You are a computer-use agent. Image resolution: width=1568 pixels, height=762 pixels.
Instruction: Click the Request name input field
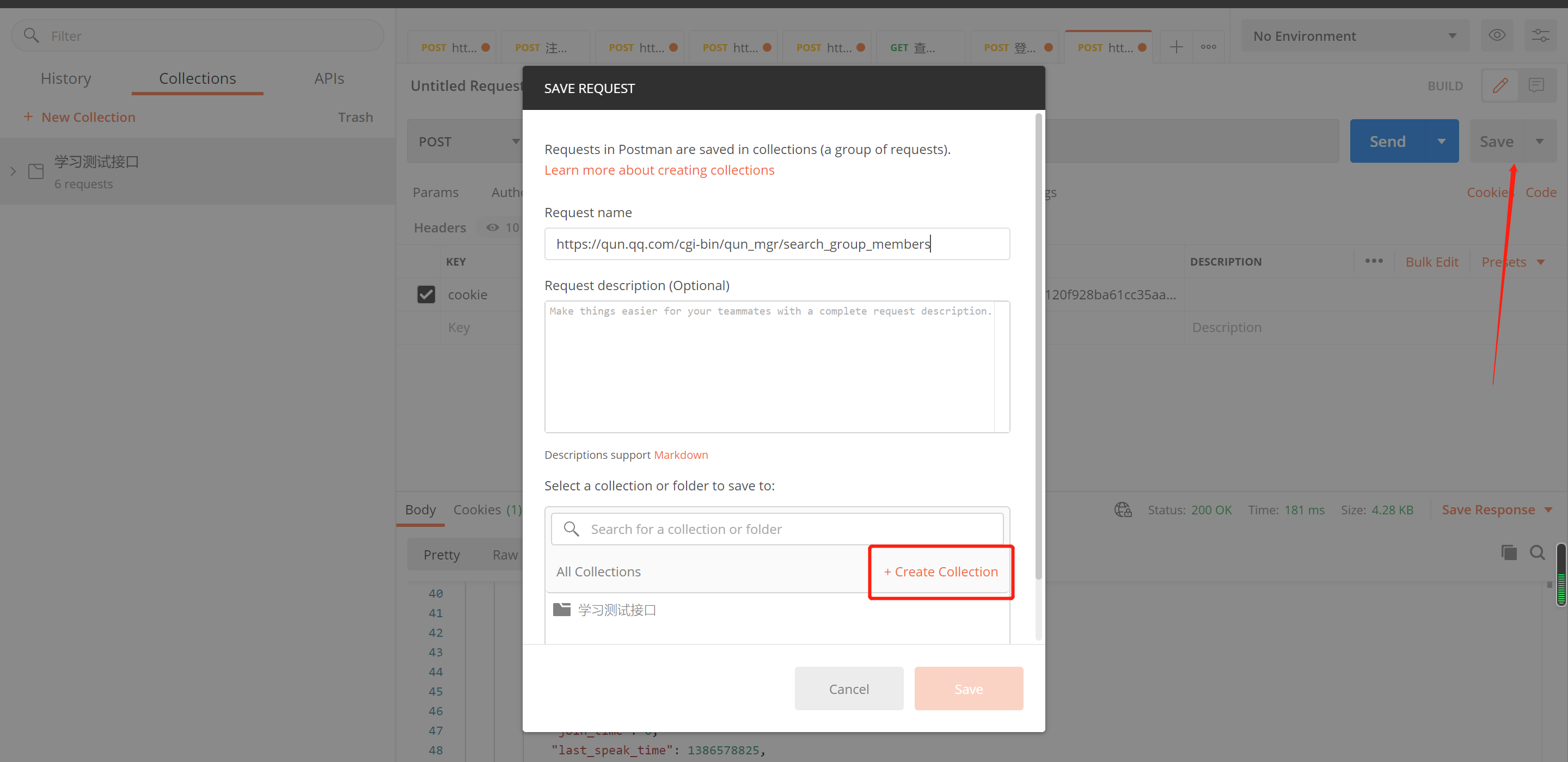tap(777, 244)
